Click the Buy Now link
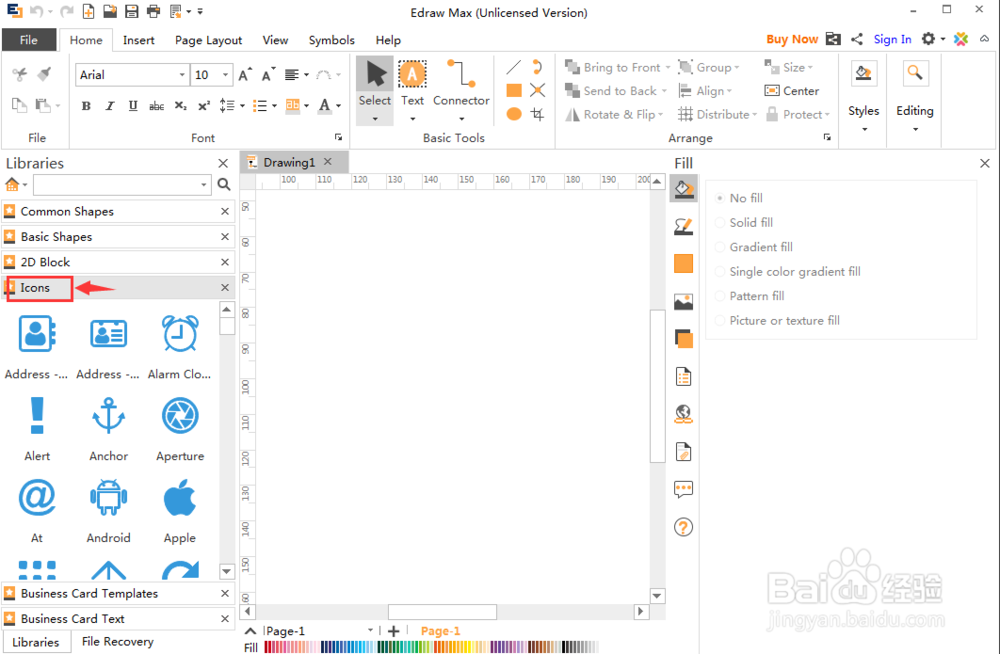Viewport: 1000px width, 654px height. 792,39
